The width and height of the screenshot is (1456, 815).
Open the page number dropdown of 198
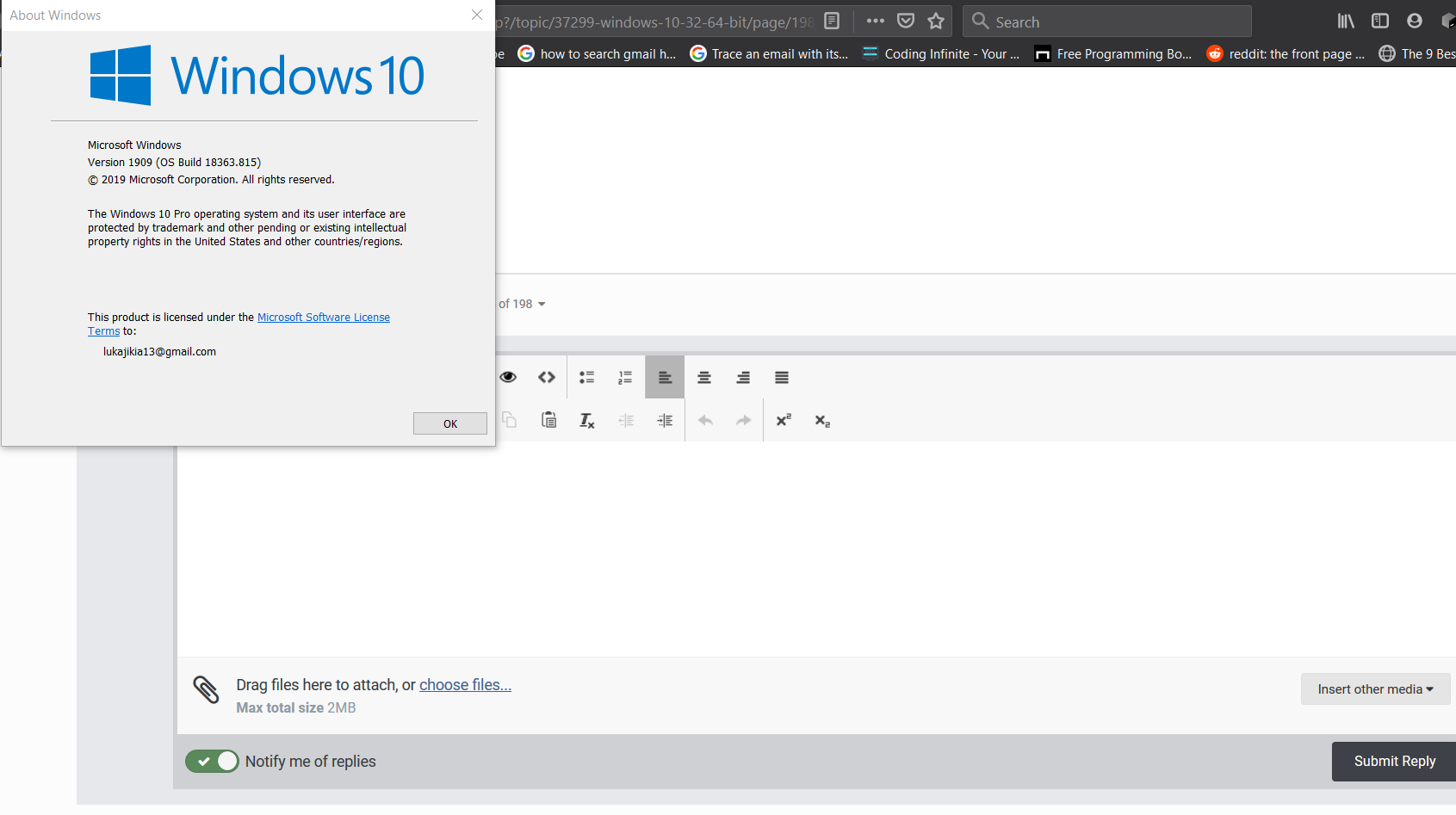pos(523,304)
